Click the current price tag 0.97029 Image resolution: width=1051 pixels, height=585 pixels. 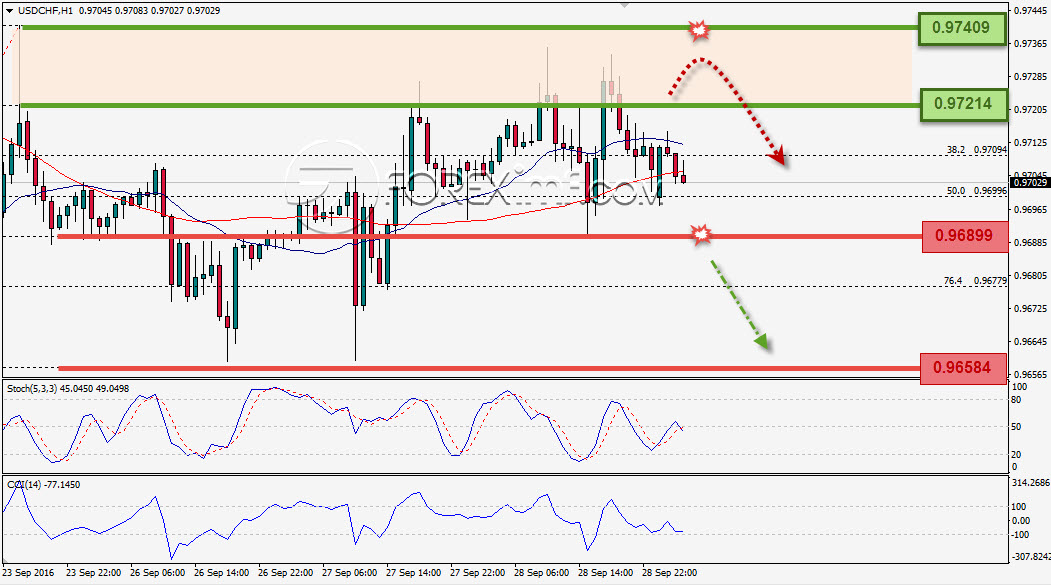tap(1030, 182)
